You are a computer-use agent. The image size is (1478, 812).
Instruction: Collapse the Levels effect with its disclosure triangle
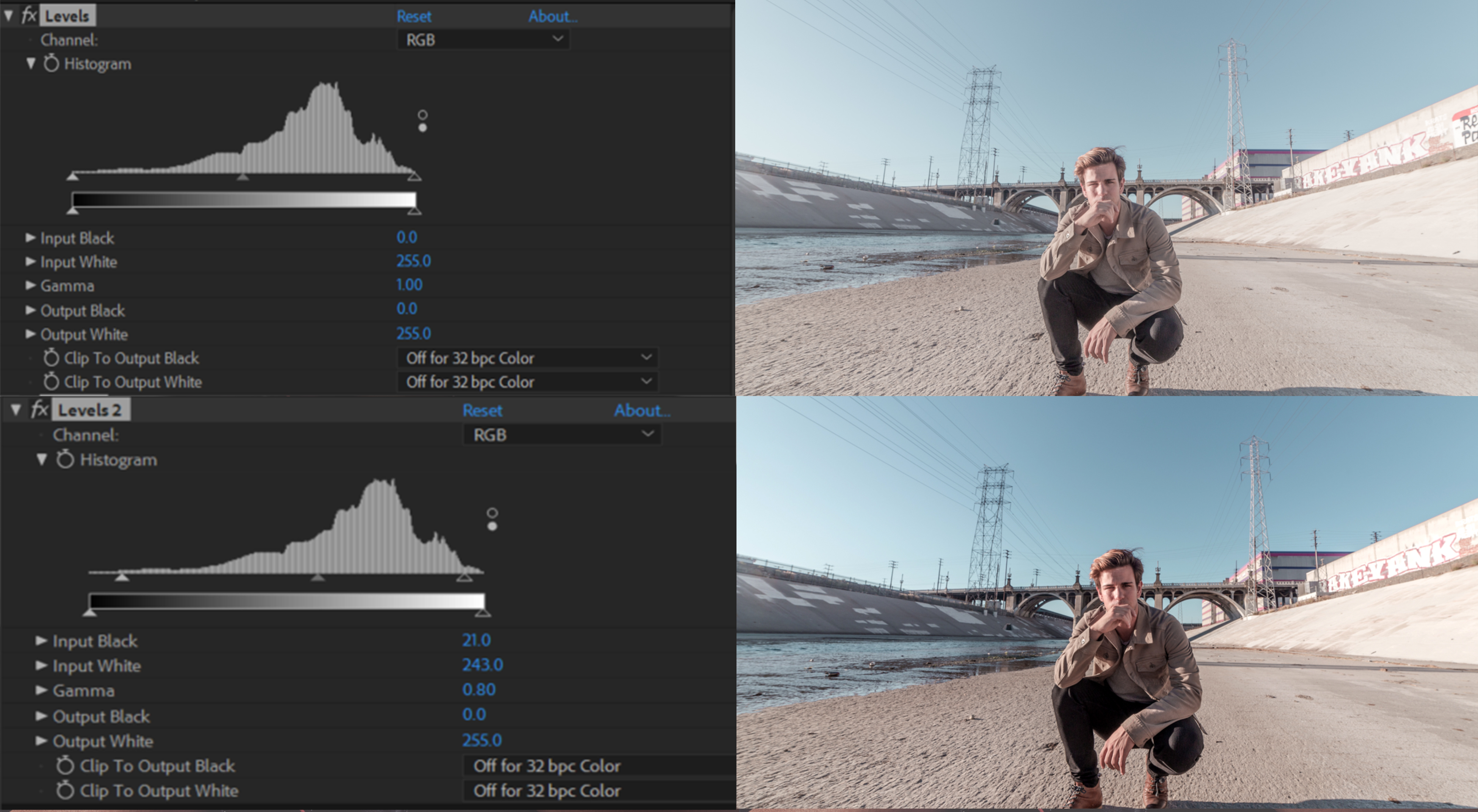pyautogui.click(x=8, y=16)
